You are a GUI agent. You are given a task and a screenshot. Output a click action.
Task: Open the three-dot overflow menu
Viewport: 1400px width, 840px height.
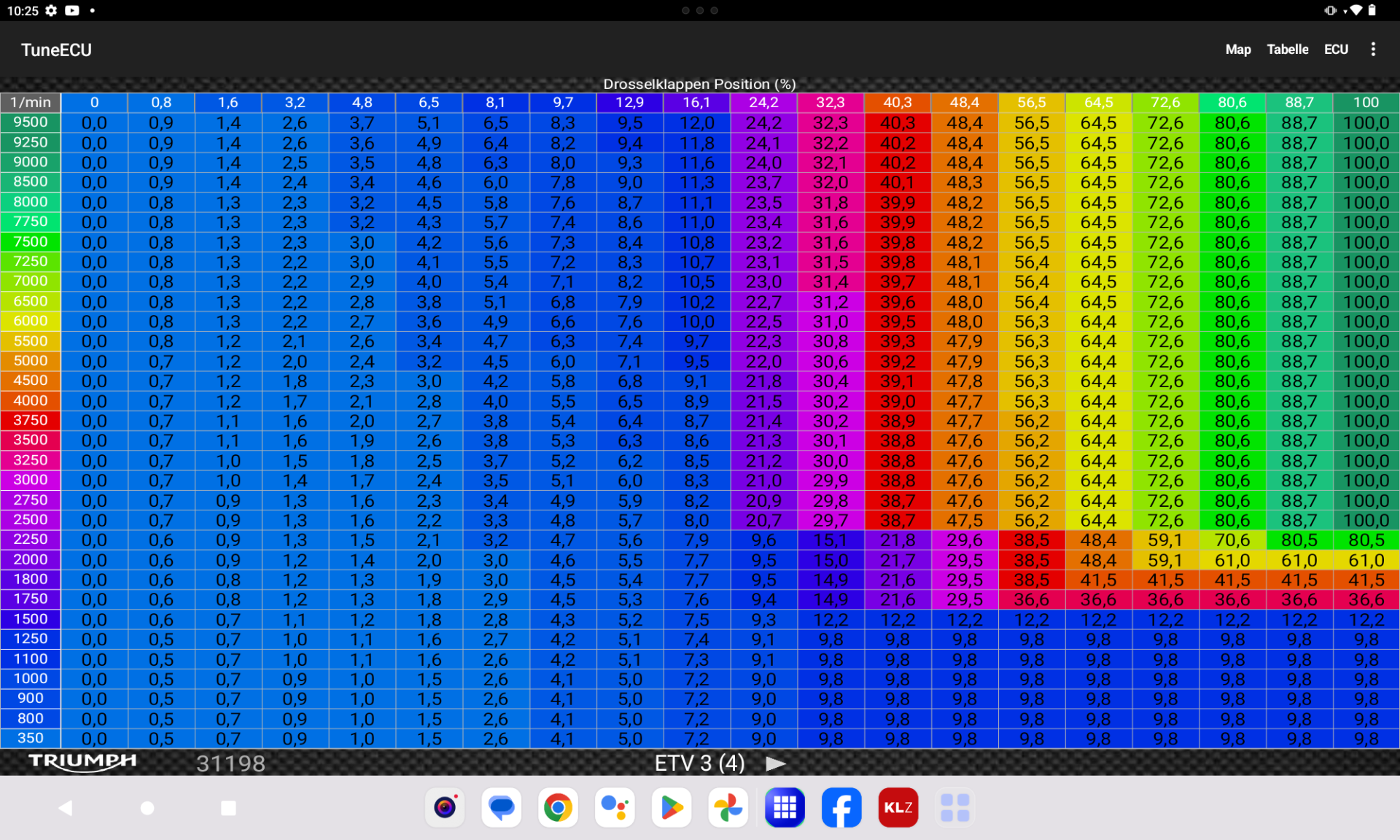(1373, 50)
